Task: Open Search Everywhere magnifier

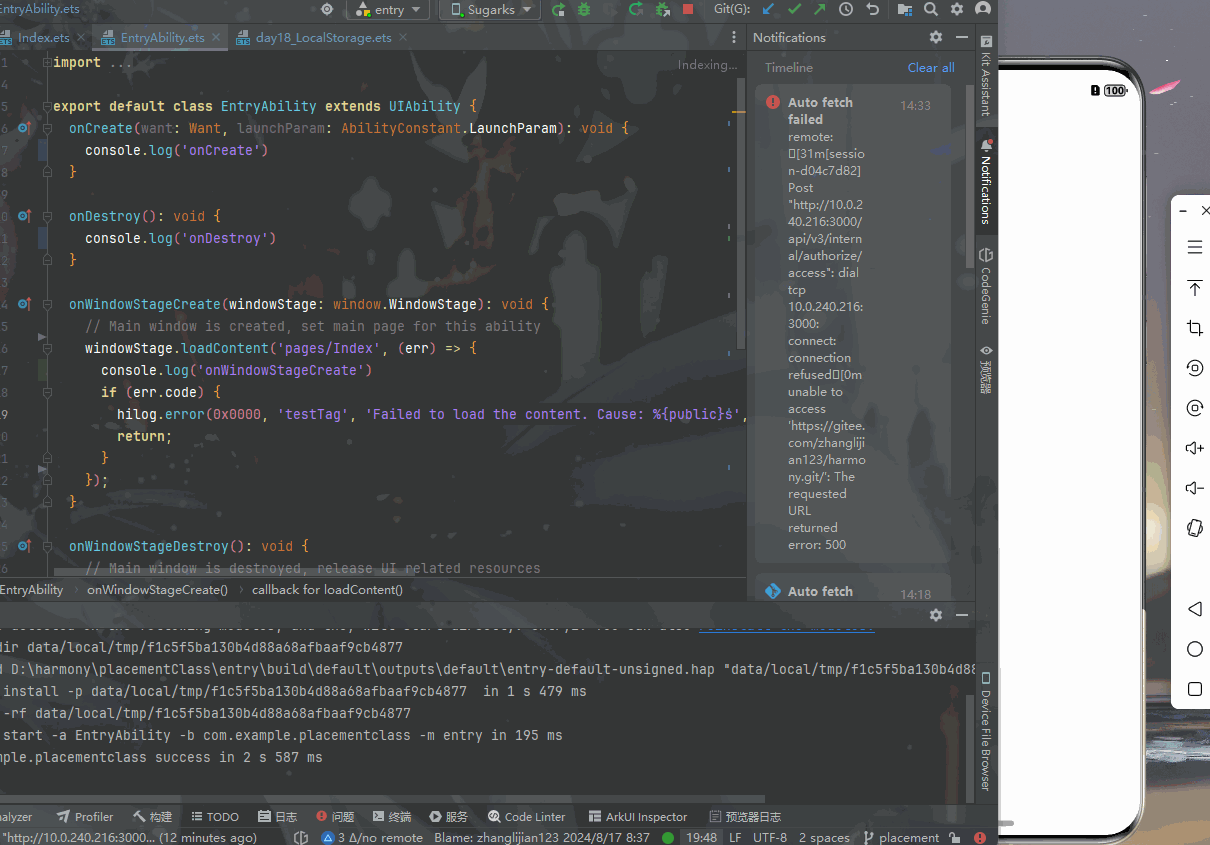Action: [x=931, y=10]
